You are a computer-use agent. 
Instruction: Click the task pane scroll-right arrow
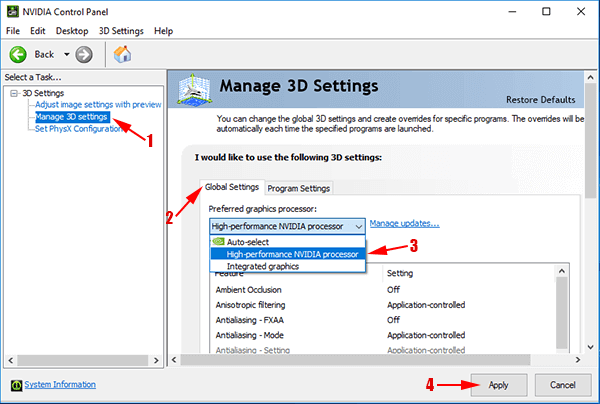156,360
